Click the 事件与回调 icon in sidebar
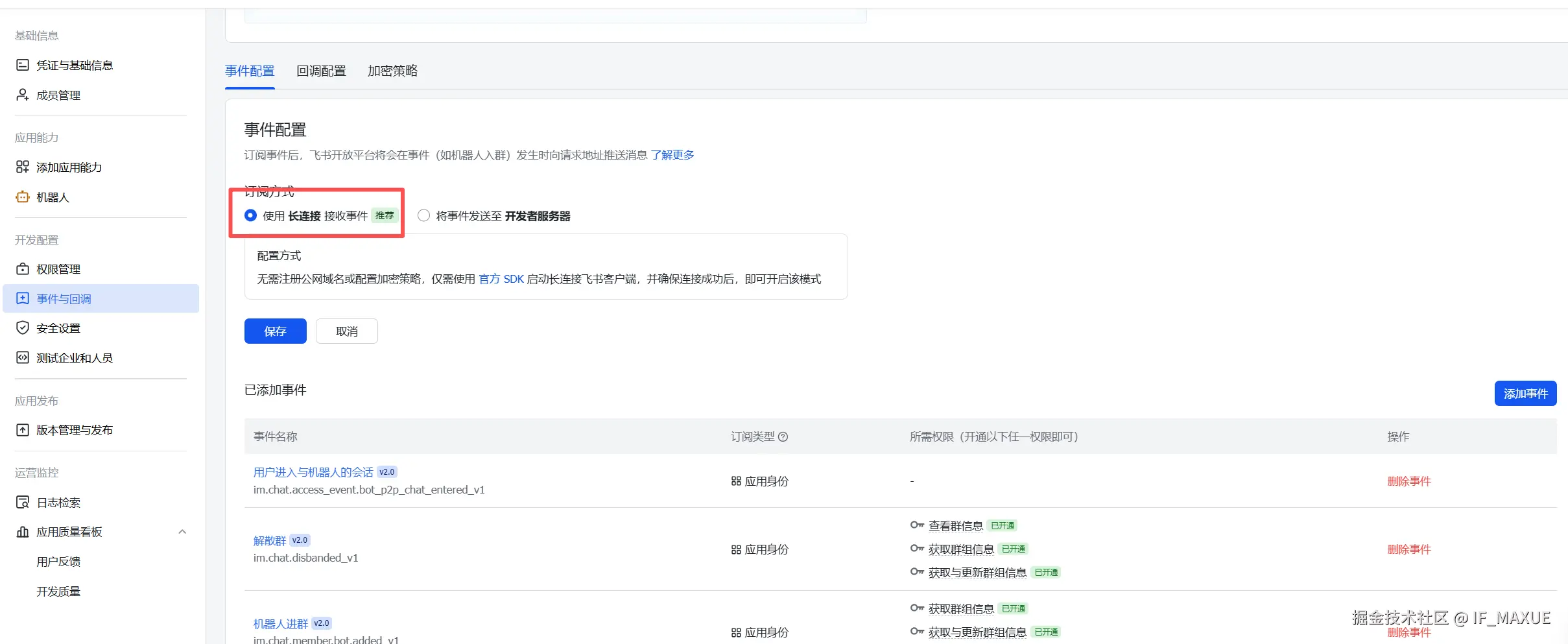 (x=23, y=298)
